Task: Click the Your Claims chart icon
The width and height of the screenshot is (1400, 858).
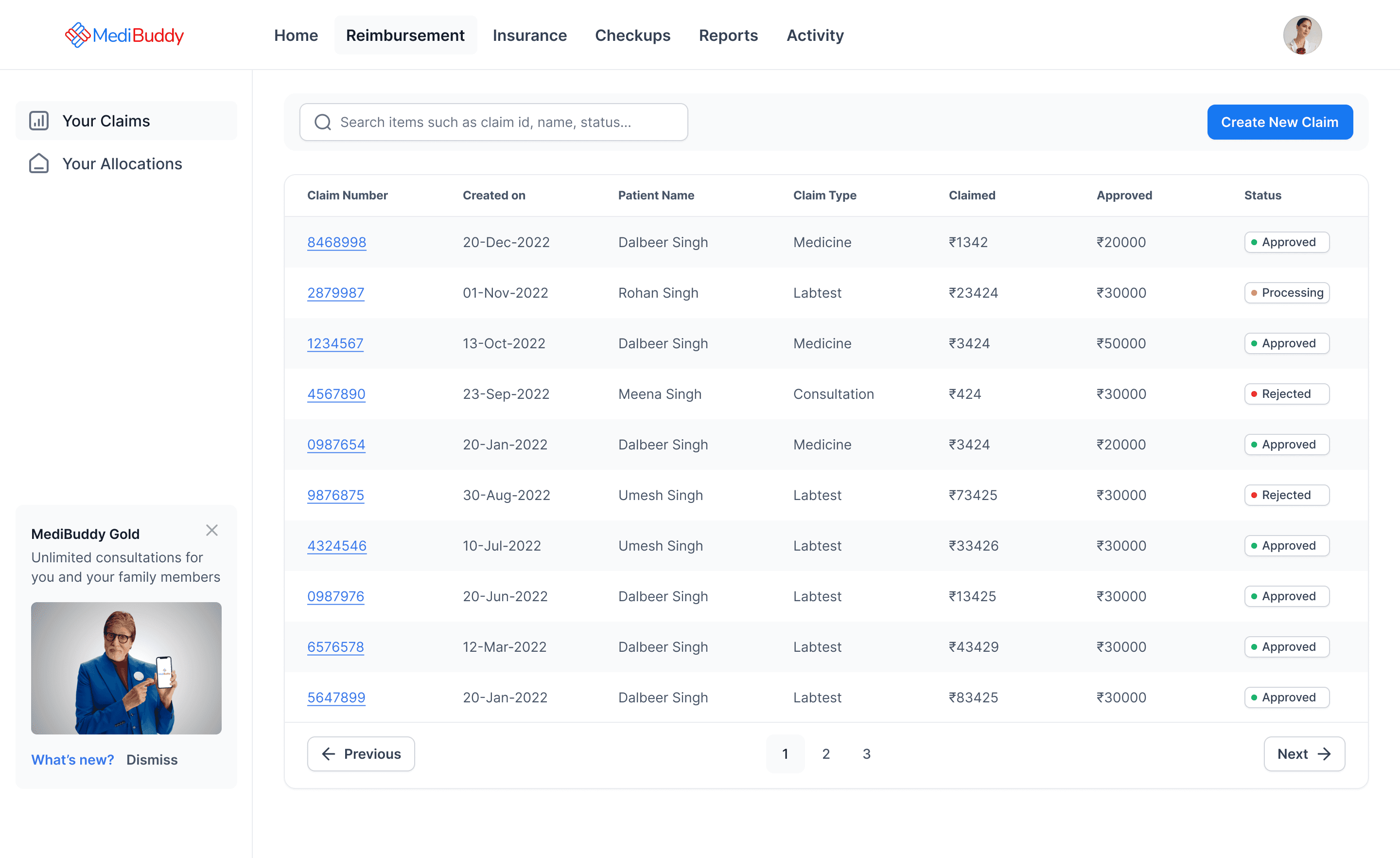Action: [x=38, y=121]
